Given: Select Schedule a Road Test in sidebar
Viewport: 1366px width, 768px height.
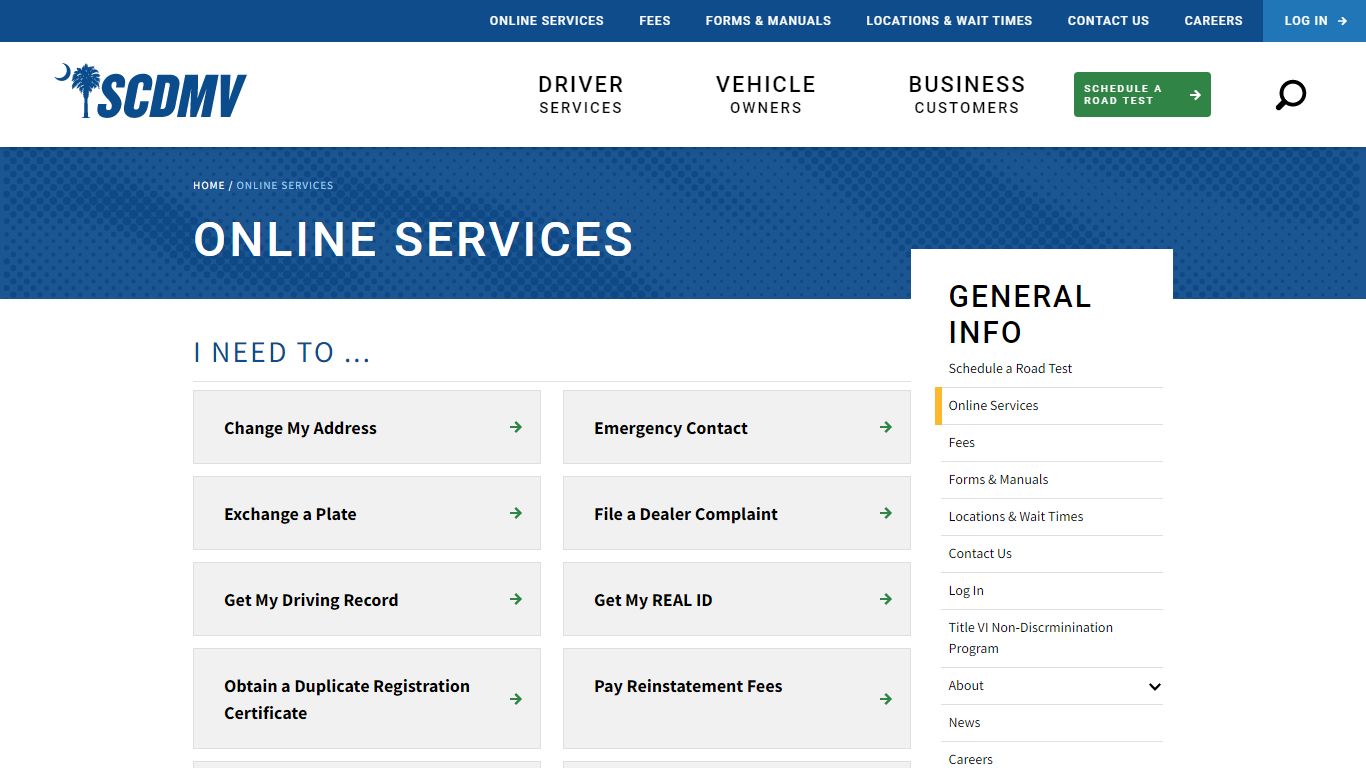Looking at the screenshot, I should pos(1010,368).
